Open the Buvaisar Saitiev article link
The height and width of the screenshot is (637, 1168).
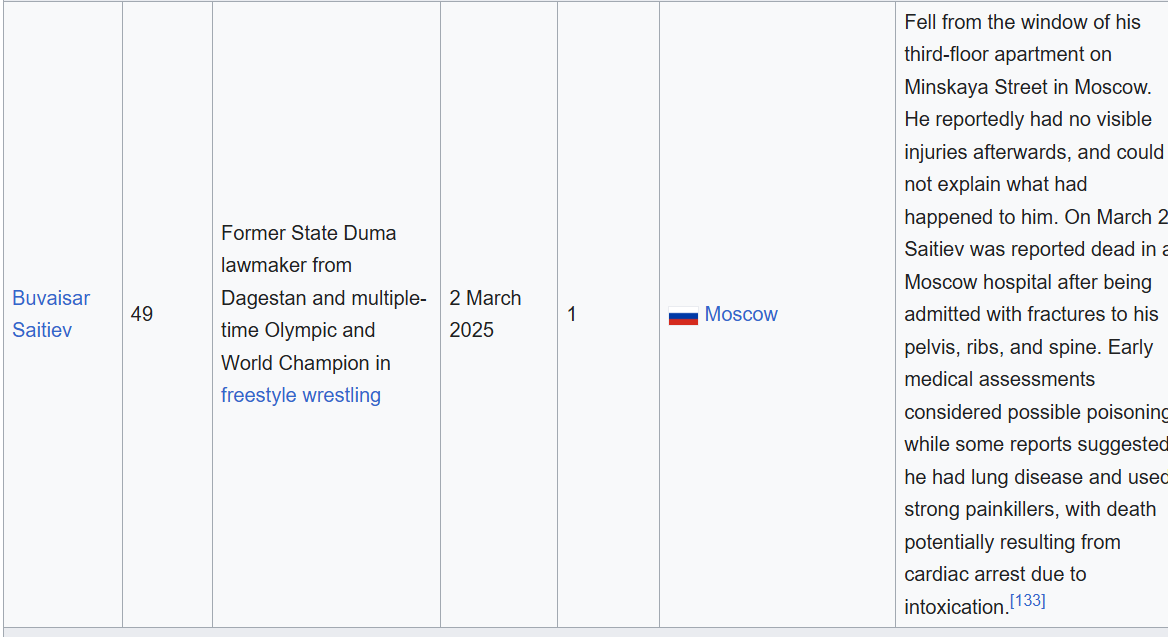point(50,298)
